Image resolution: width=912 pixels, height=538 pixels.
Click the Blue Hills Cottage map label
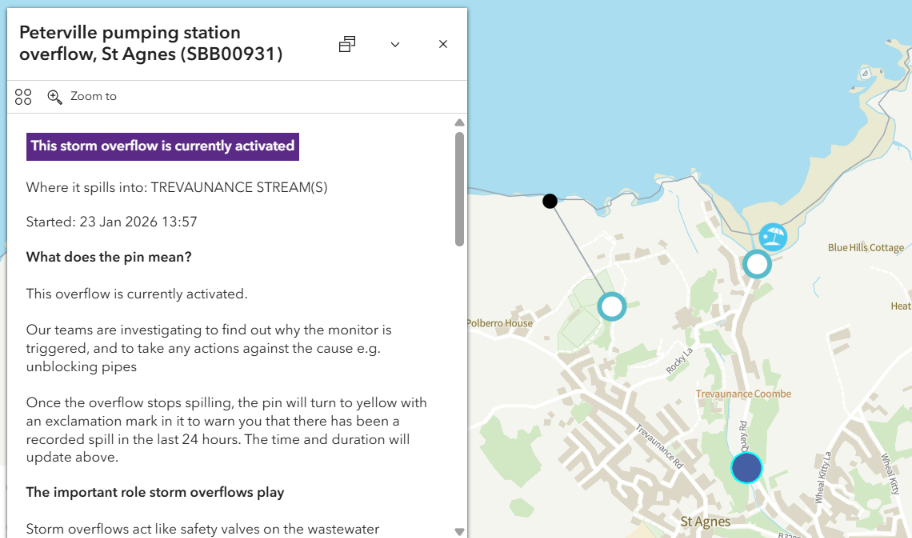[x=865, y=248]
